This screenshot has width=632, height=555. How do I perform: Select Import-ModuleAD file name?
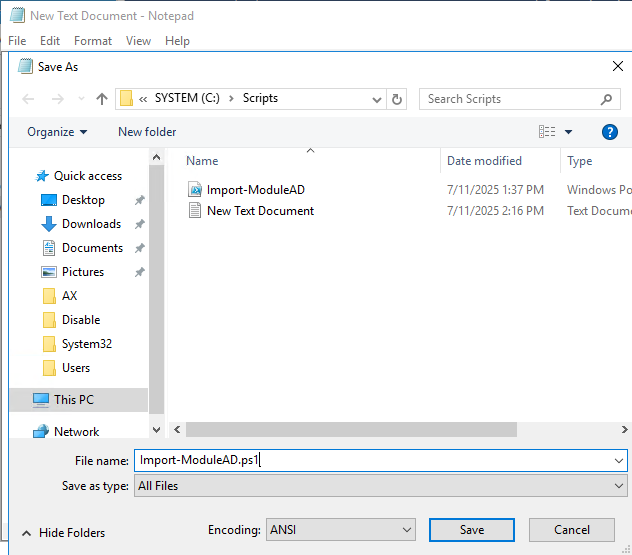[256, 189]
